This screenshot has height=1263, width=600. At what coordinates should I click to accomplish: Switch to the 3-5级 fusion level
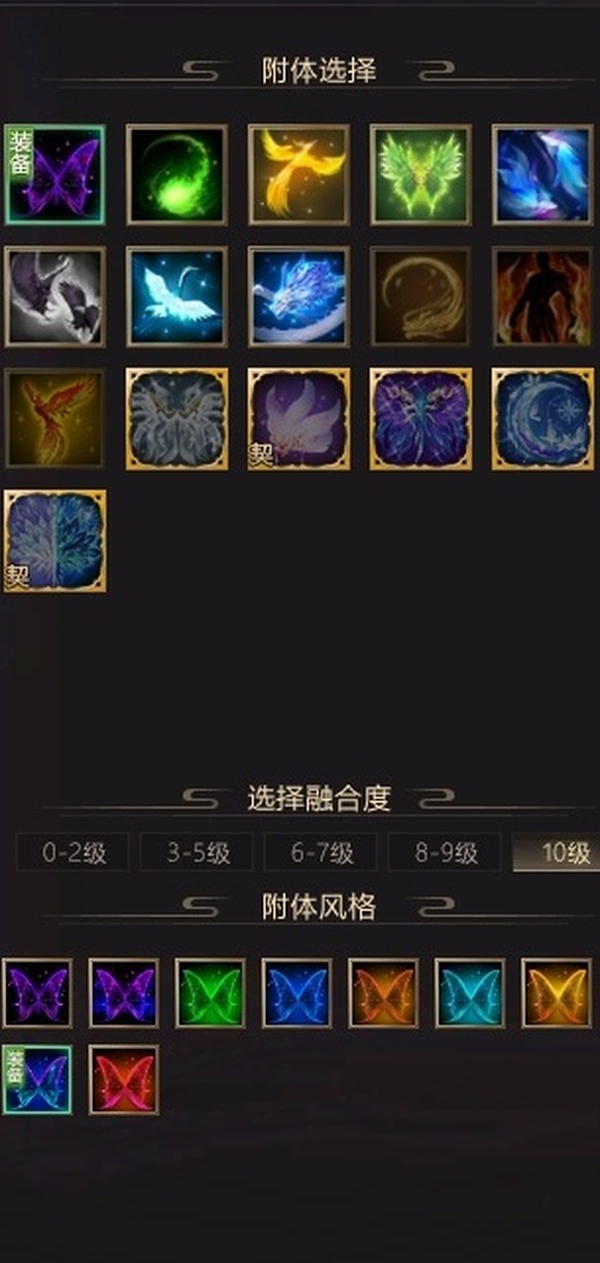click(197, 853)
